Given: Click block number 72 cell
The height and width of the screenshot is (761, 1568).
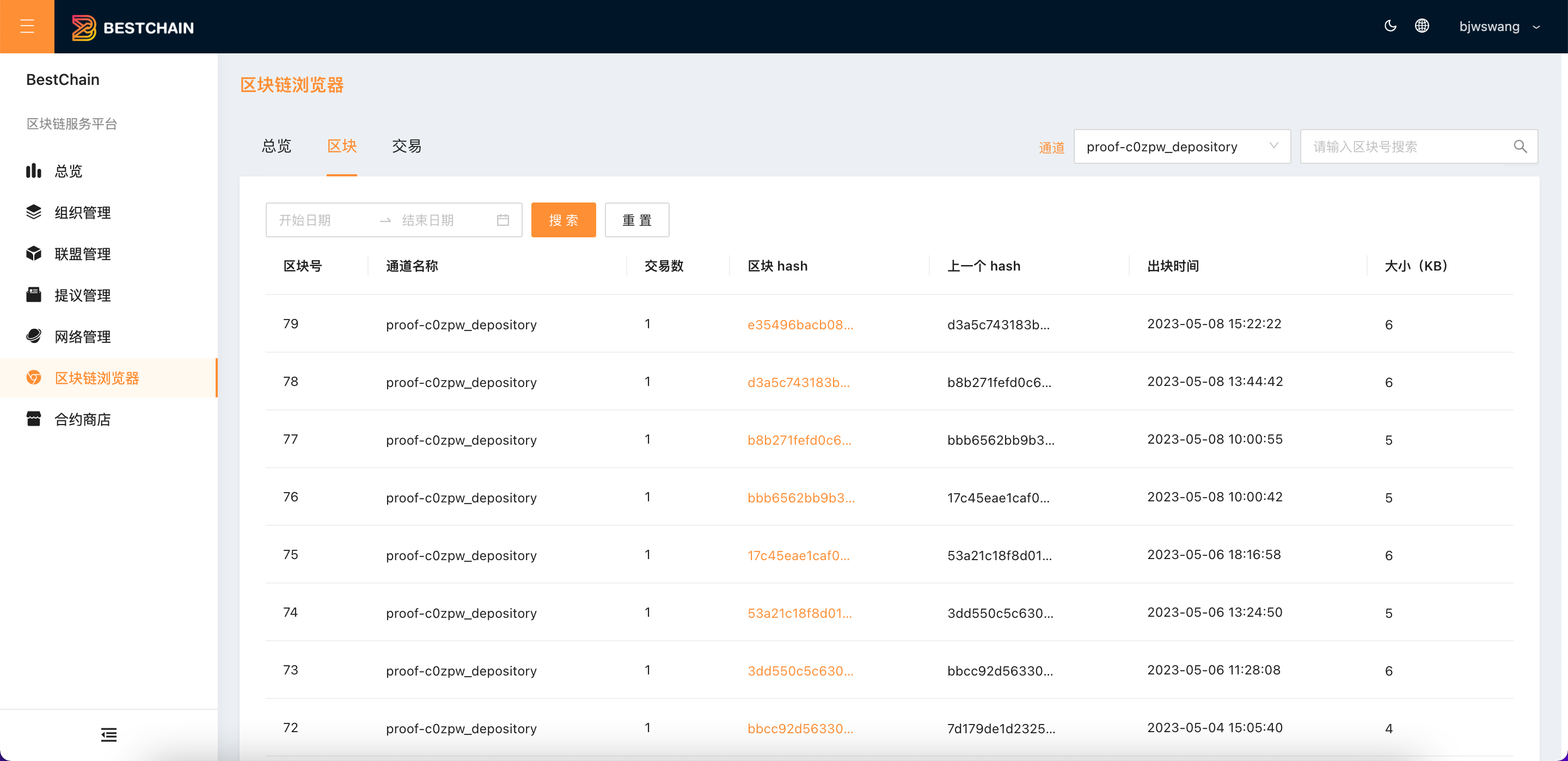Looking at the screenshot, I should [x=291, y=728].
